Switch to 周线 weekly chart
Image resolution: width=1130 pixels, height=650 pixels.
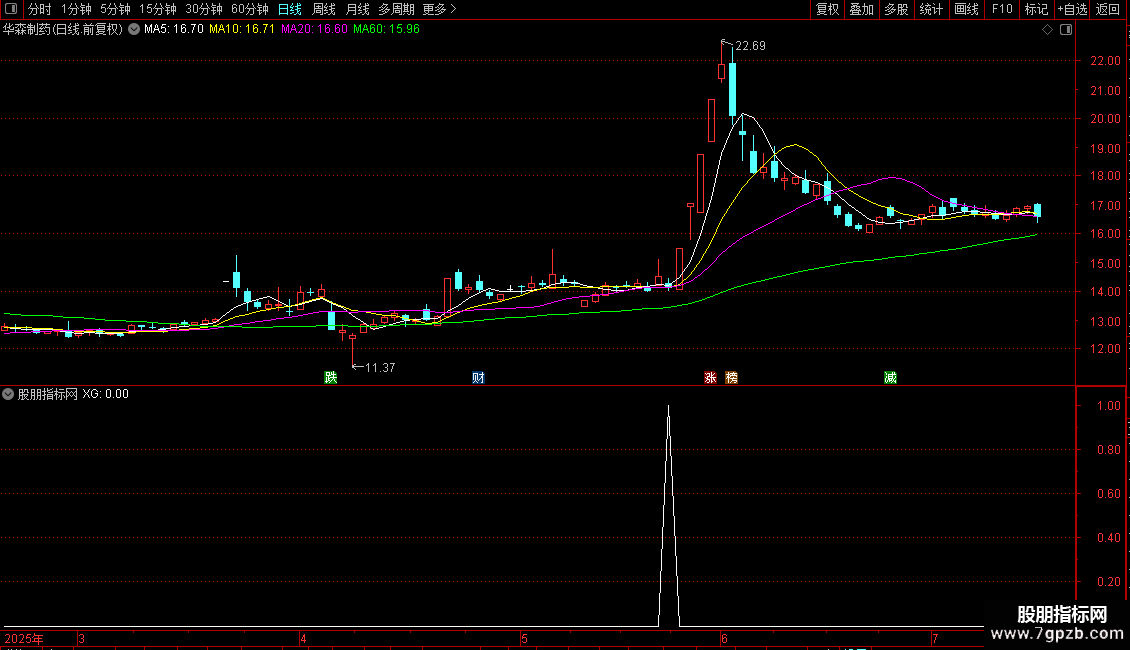coord(324,9)
